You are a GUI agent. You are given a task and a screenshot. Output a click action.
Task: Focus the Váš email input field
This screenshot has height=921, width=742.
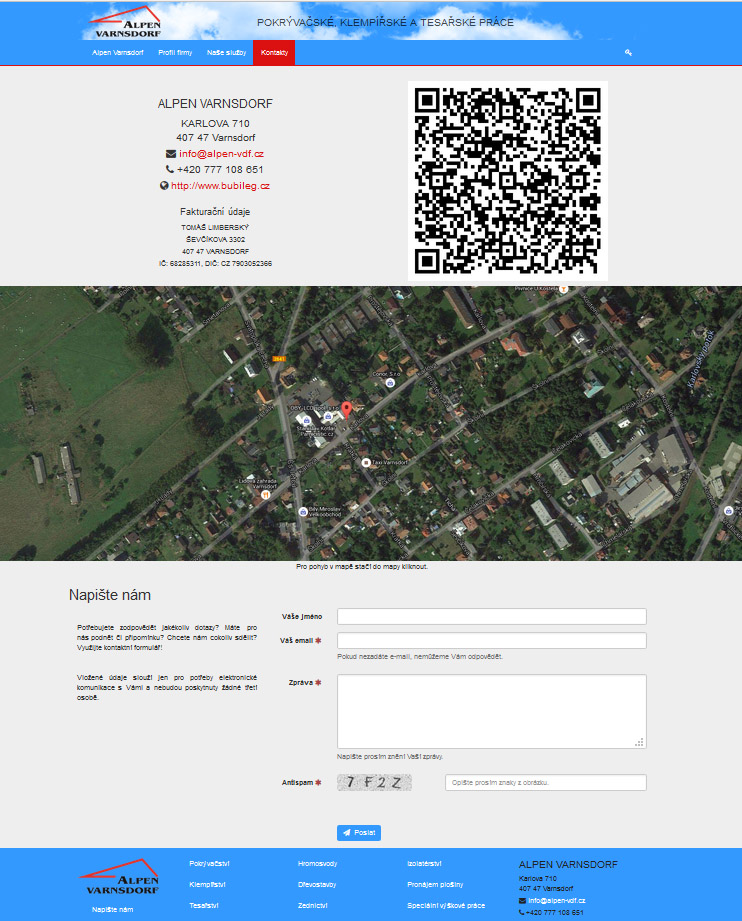(x=492, y=640)
